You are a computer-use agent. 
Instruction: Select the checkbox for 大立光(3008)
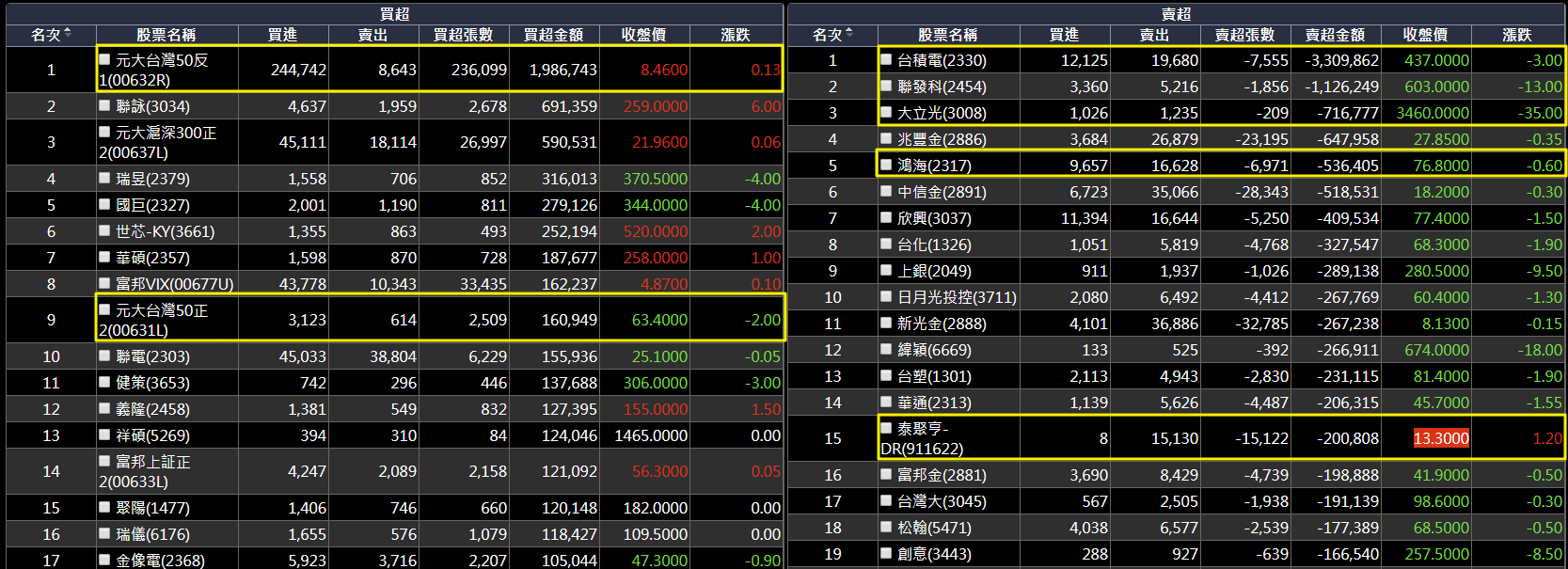pyautogui.click(x=887, y=112)
